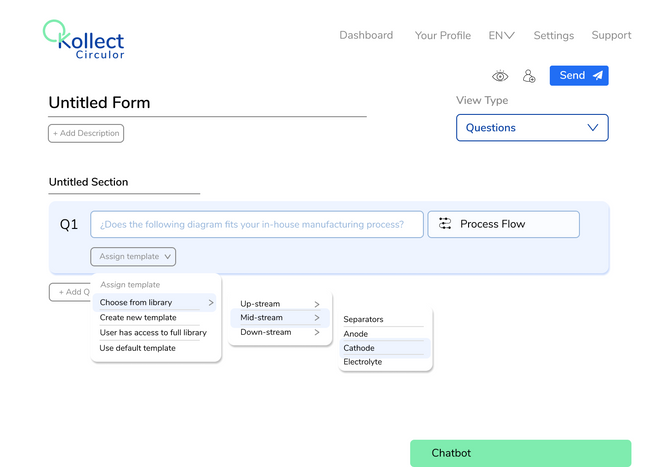Select Use default template option
Image resolution: width=657 pixels, height=467 pixels.
click(x=137, y=348)
